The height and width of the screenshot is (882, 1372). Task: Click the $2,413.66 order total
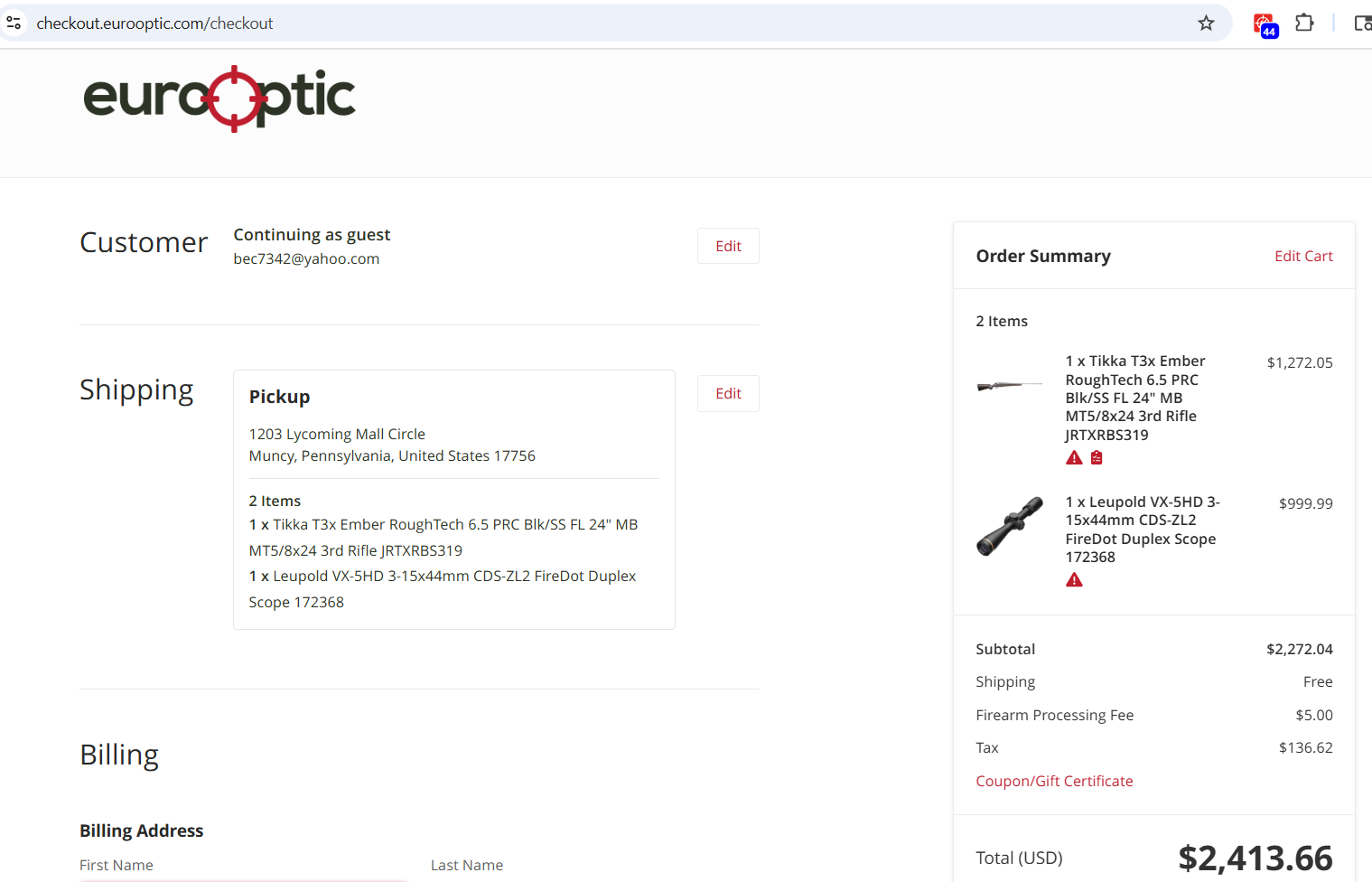1255,858
